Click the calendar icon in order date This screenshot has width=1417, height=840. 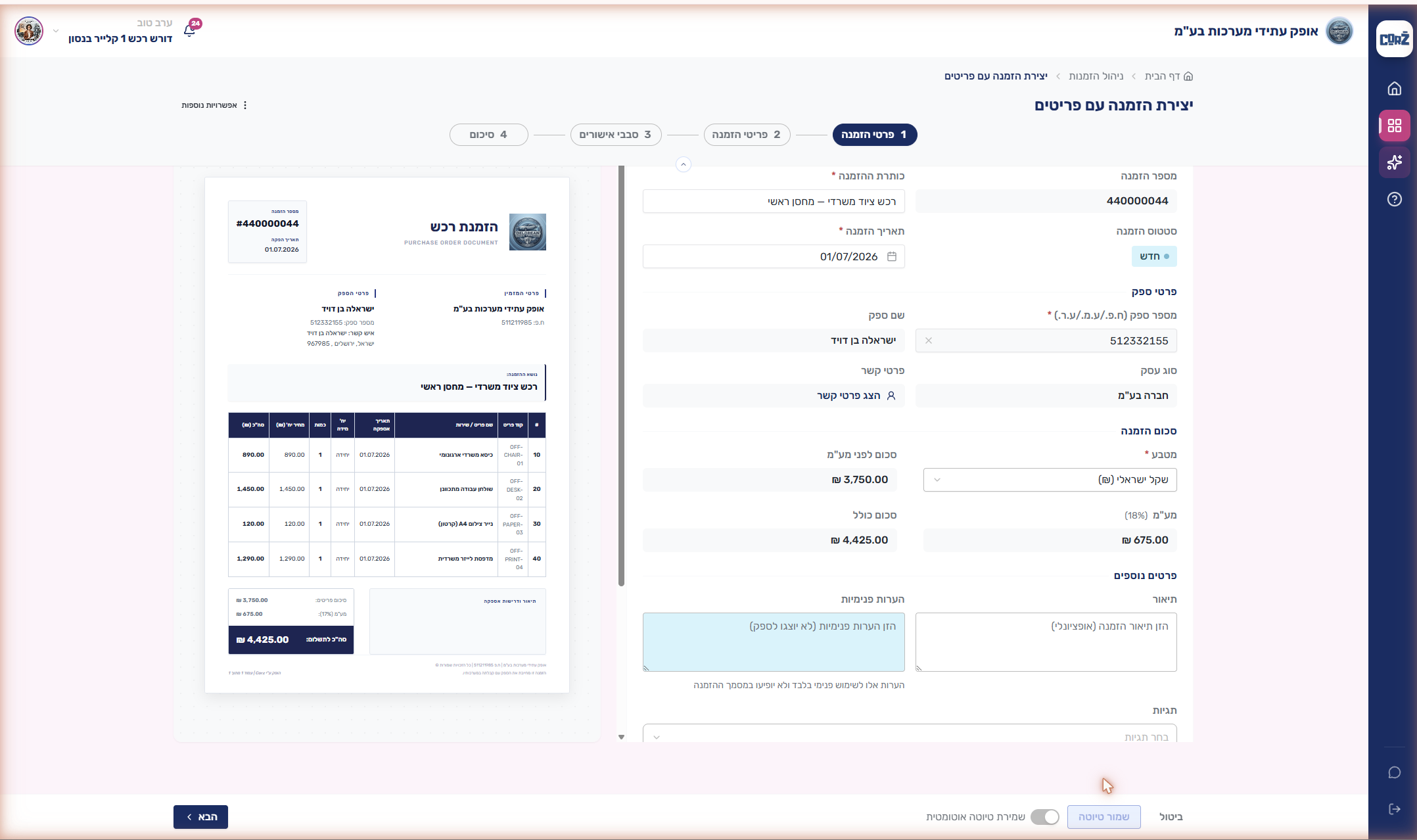click(x=892, y=256)
